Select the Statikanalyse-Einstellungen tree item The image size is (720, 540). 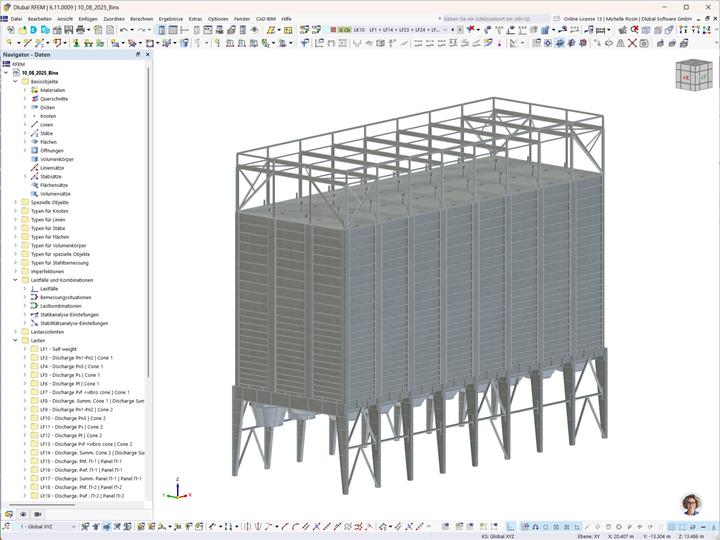(69, 315)
